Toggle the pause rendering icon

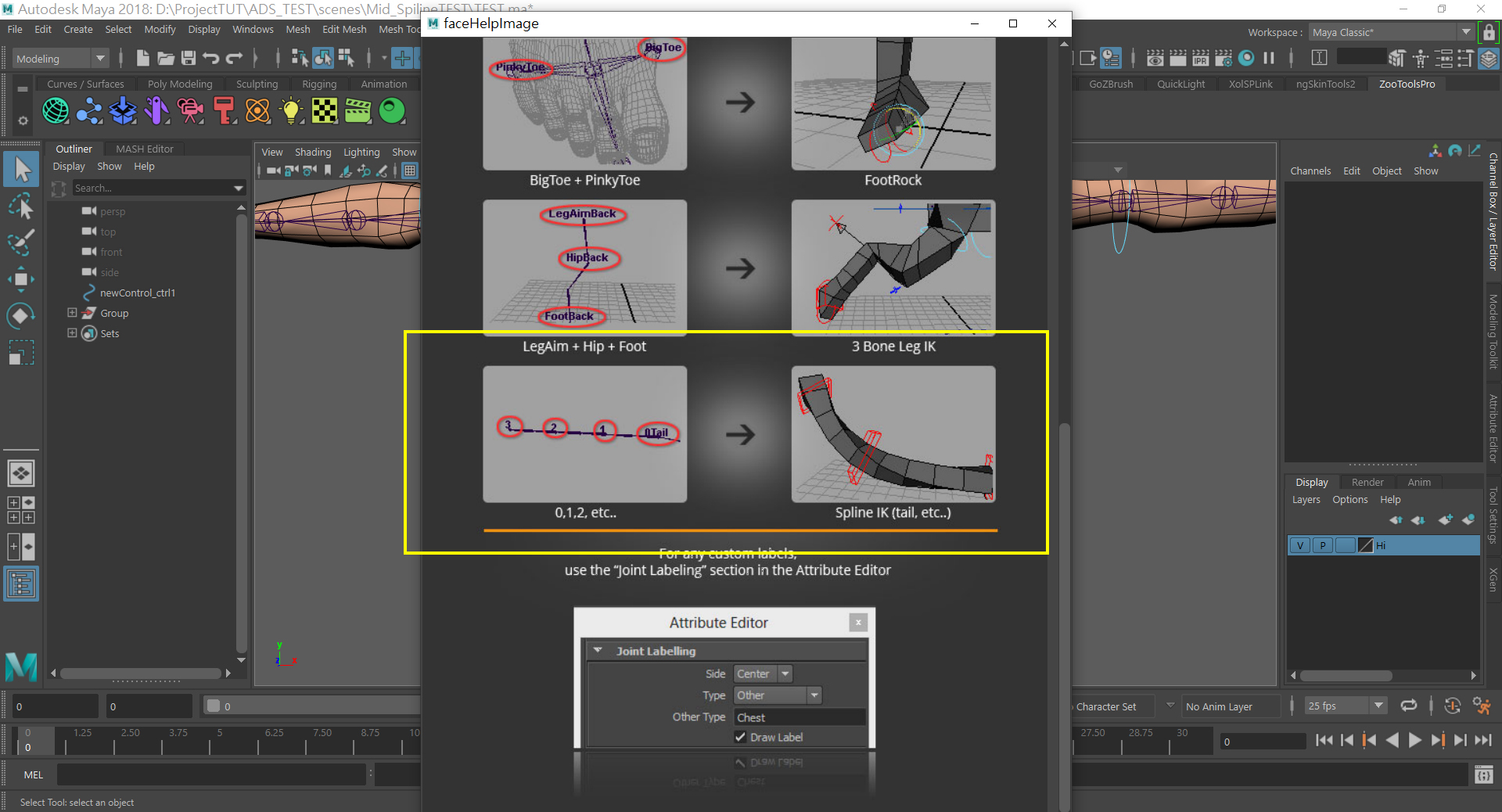click(1269, 58)
